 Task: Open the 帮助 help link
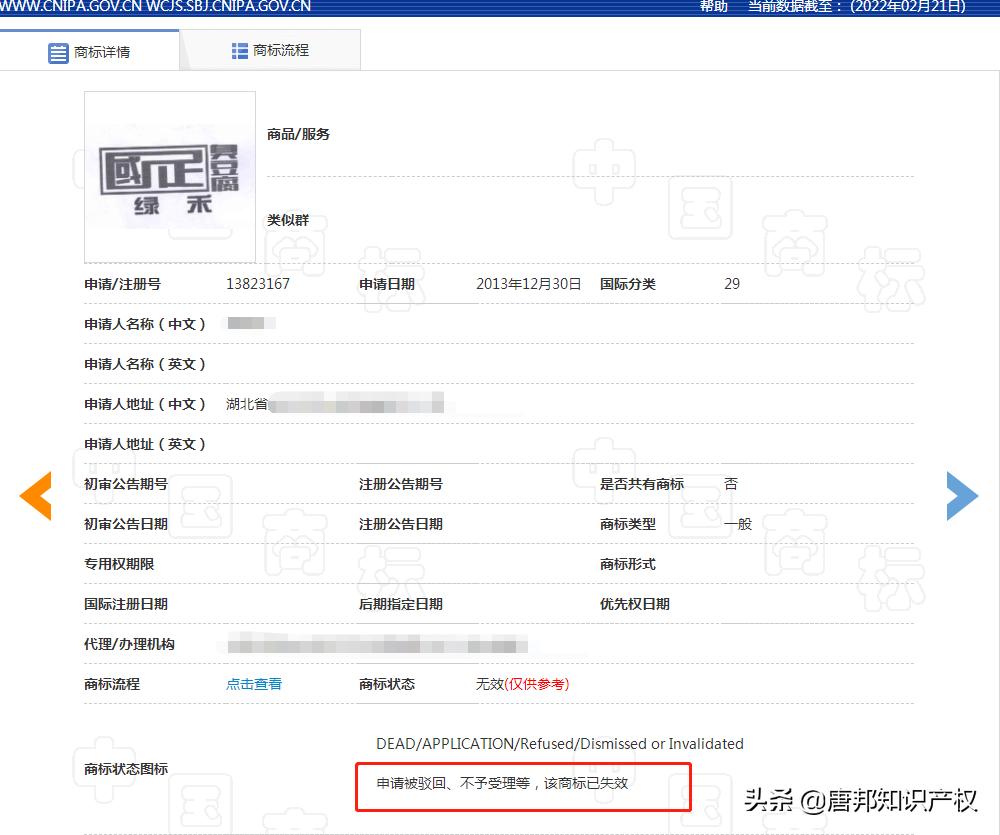(x=712, y=8)
